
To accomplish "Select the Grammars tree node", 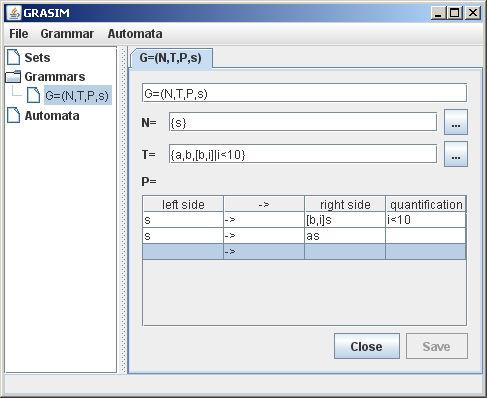I will click(x=55, y=77).
